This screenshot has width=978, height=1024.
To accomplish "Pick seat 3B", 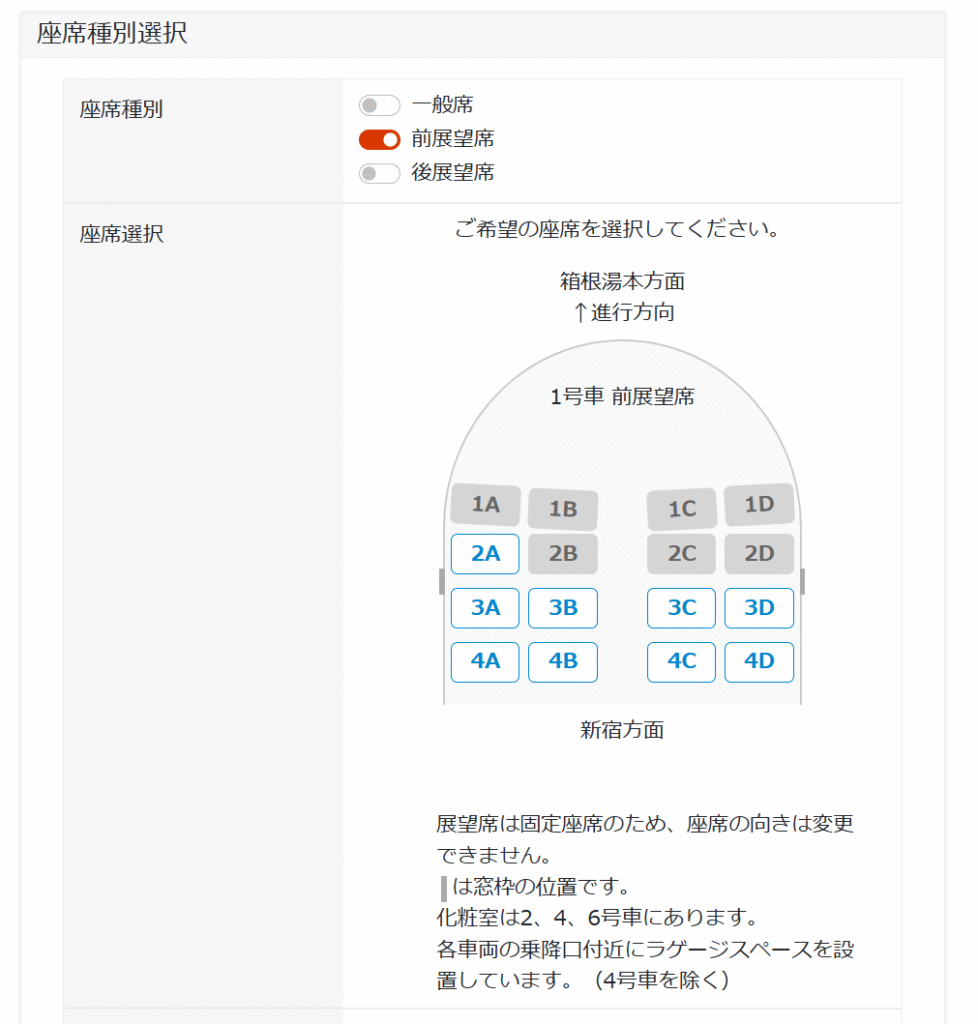I will (x=563, y=608).
